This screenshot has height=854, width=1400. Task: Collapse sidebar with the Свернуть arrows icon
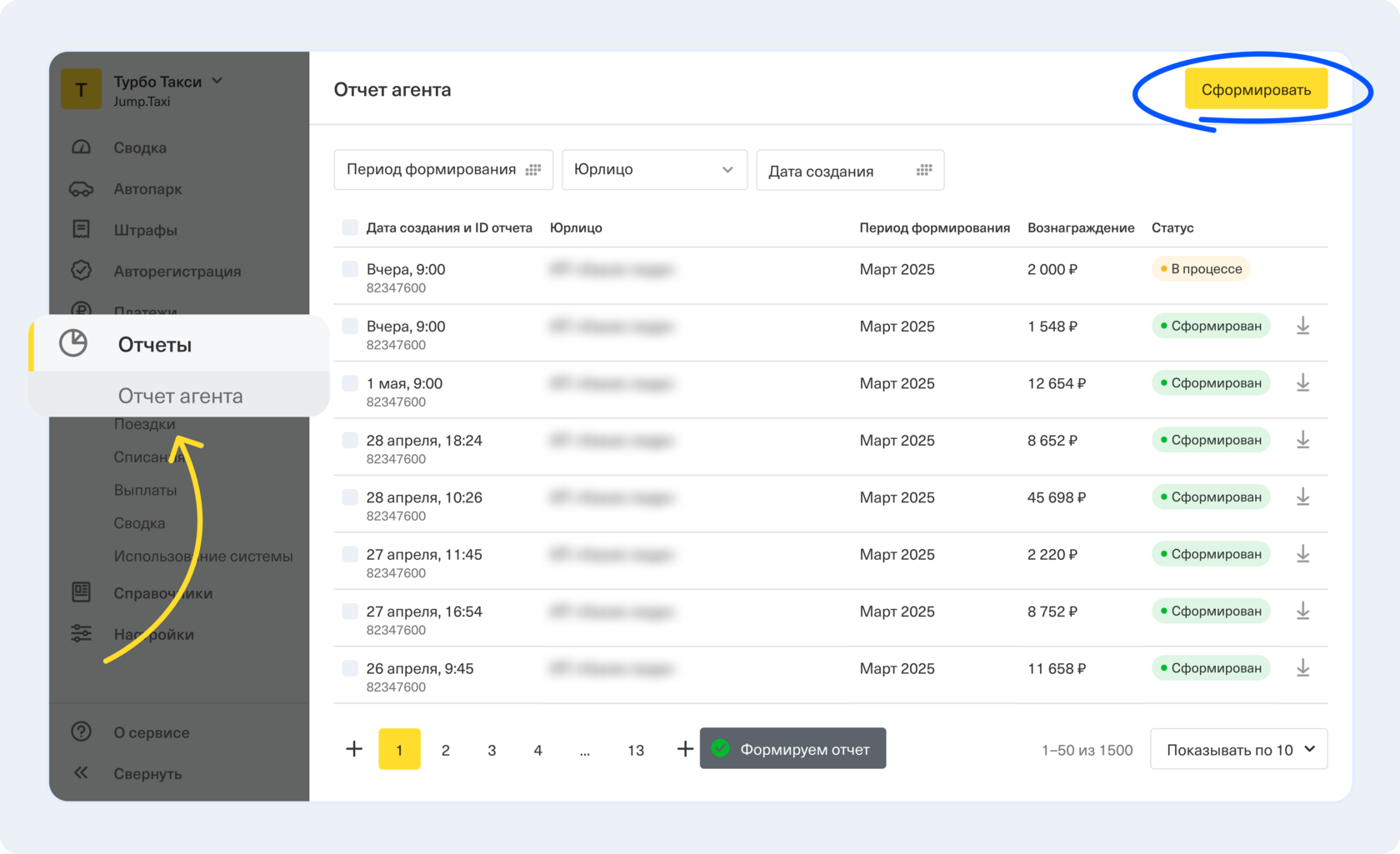click(x=81, y=773)
